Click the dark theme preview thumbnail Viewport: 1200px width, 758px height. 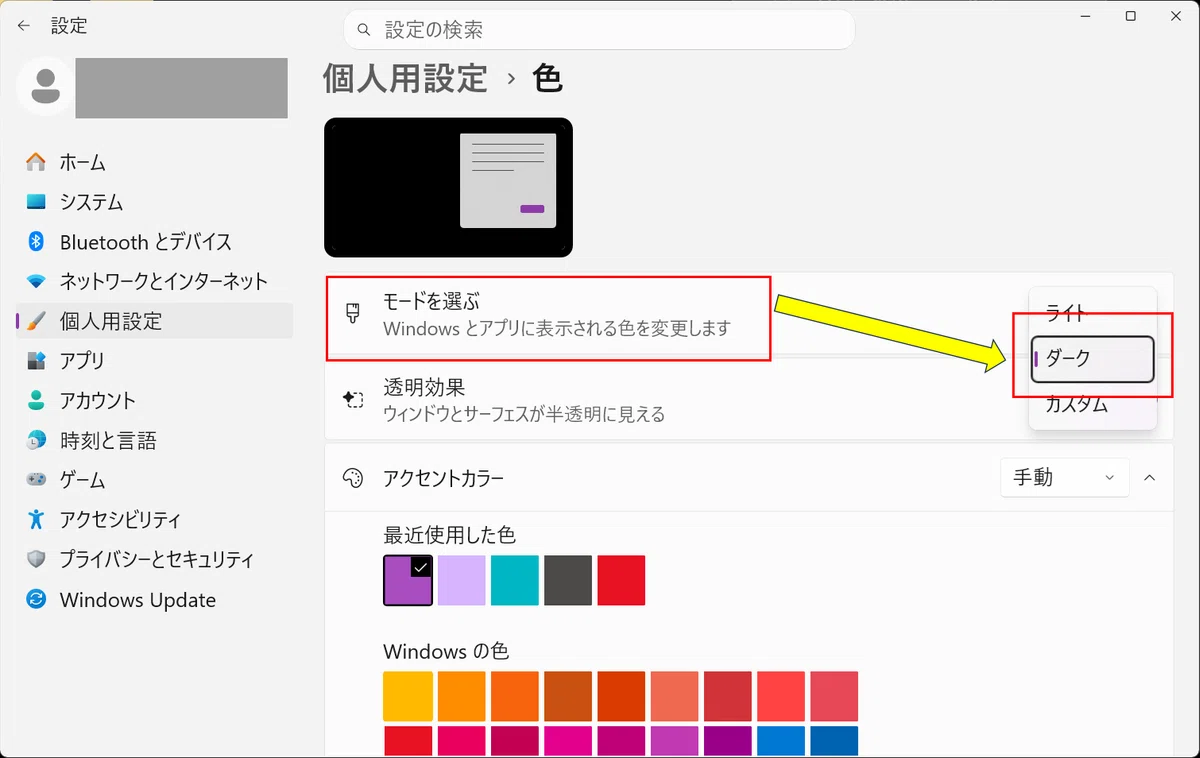pos(448,188)
